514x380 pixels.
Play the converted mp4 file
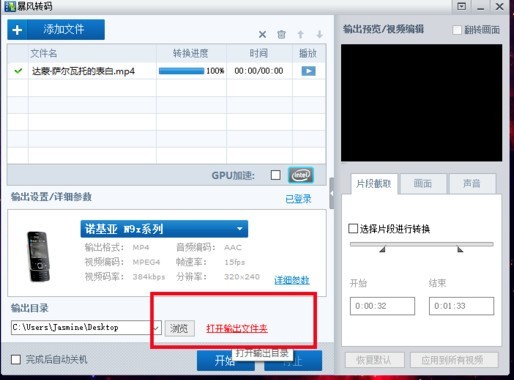pyautogui.click(x=308, y=71)
